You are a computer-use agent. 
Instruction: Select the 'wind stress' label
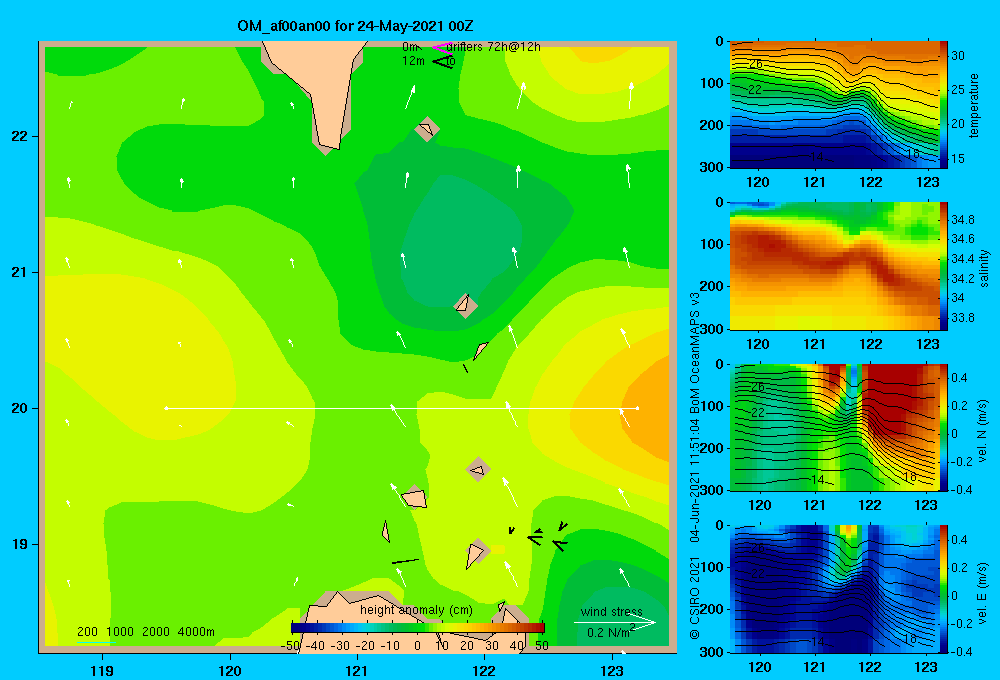click(x=611, y=611)
